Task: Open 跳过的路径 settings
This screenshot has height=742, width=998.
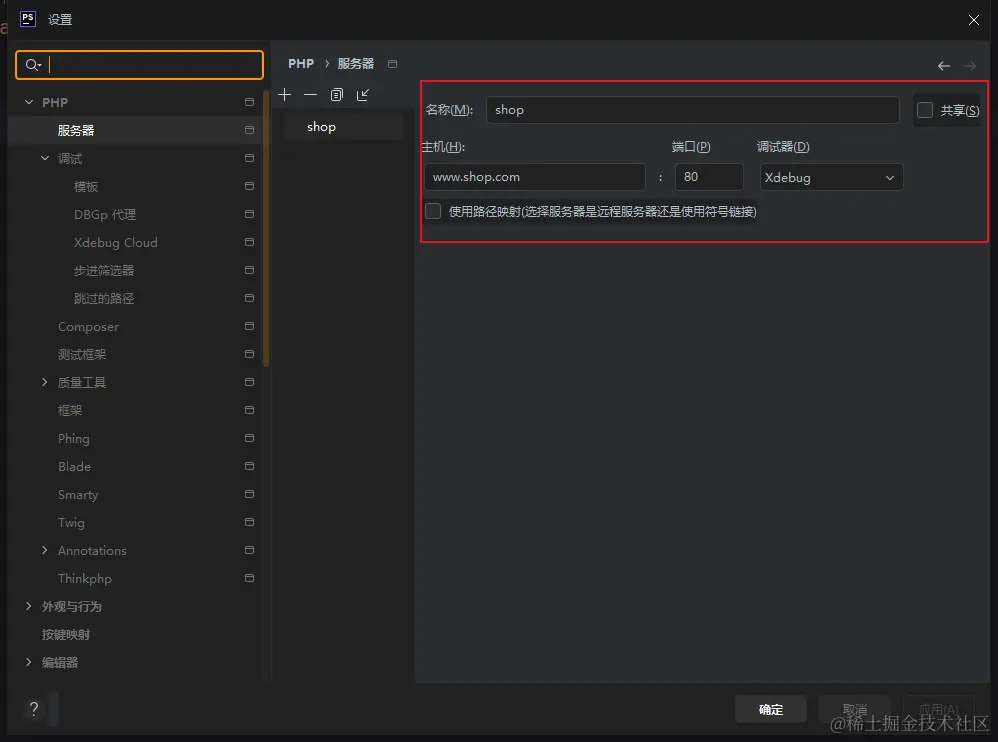Action: click(104, 298)
